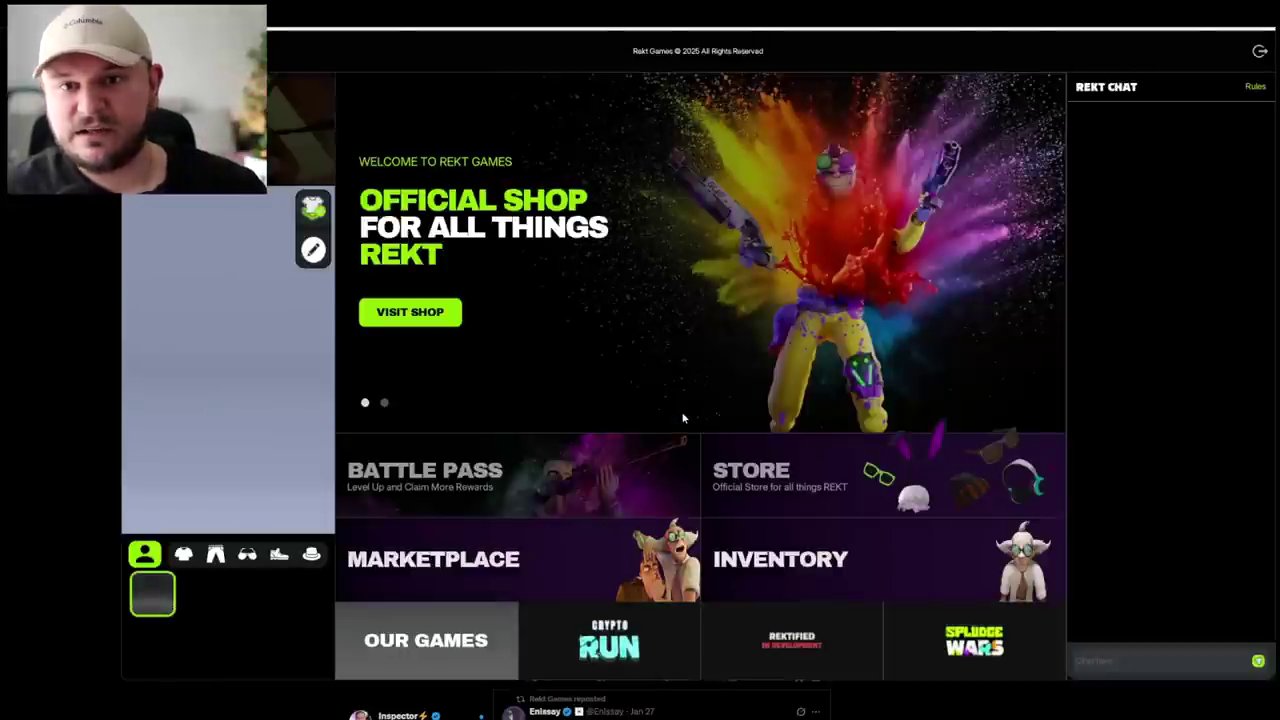Click the chat message input field
The width and height of the screenshot is (1280, 720).
point(1150,661)
